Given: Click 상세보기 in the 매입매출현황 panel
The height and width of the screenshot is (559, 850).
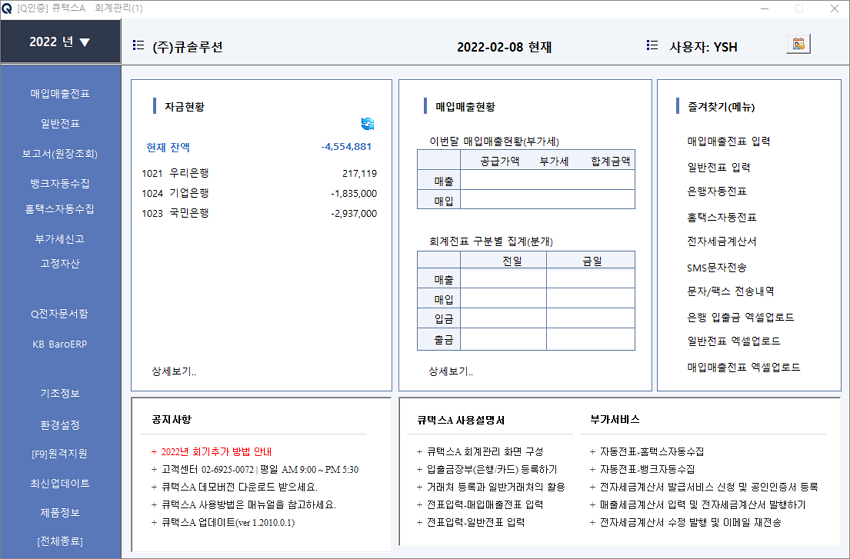Looking at the screenshot, I should 450,371.
